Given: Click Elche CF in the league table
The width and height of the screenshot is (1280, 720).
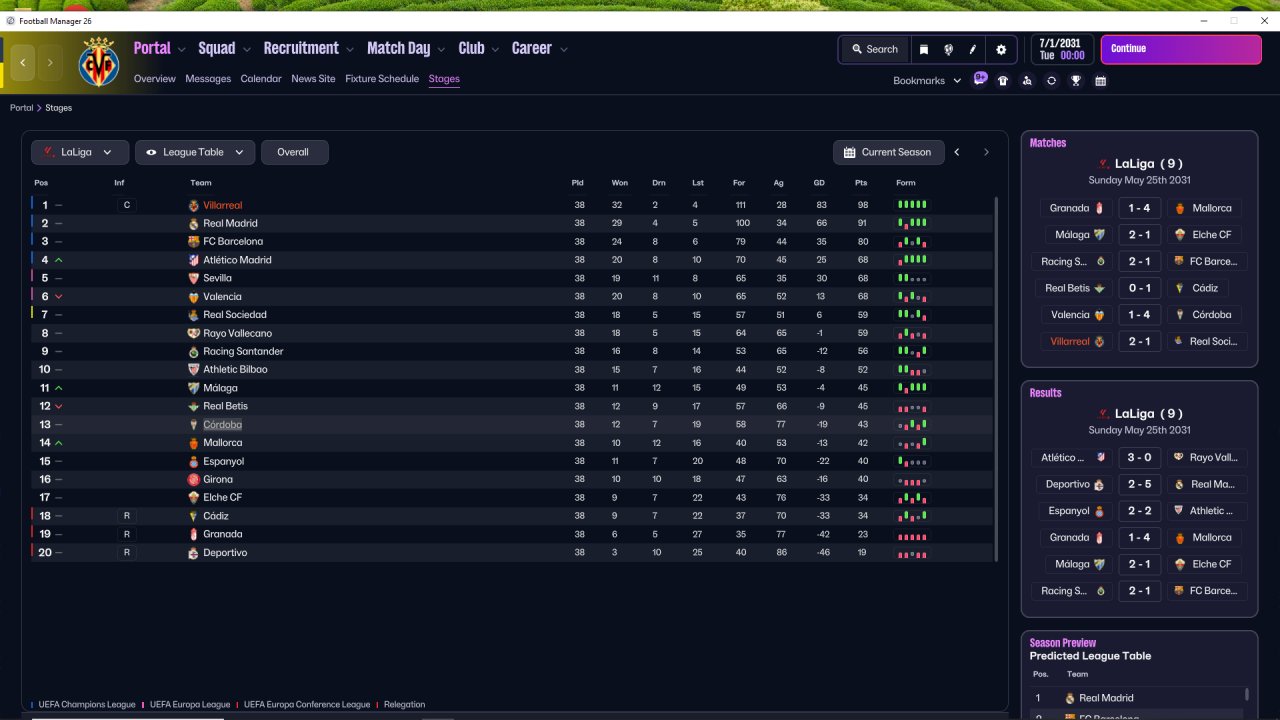Looking at the screenshot, I should click(222, 498).
